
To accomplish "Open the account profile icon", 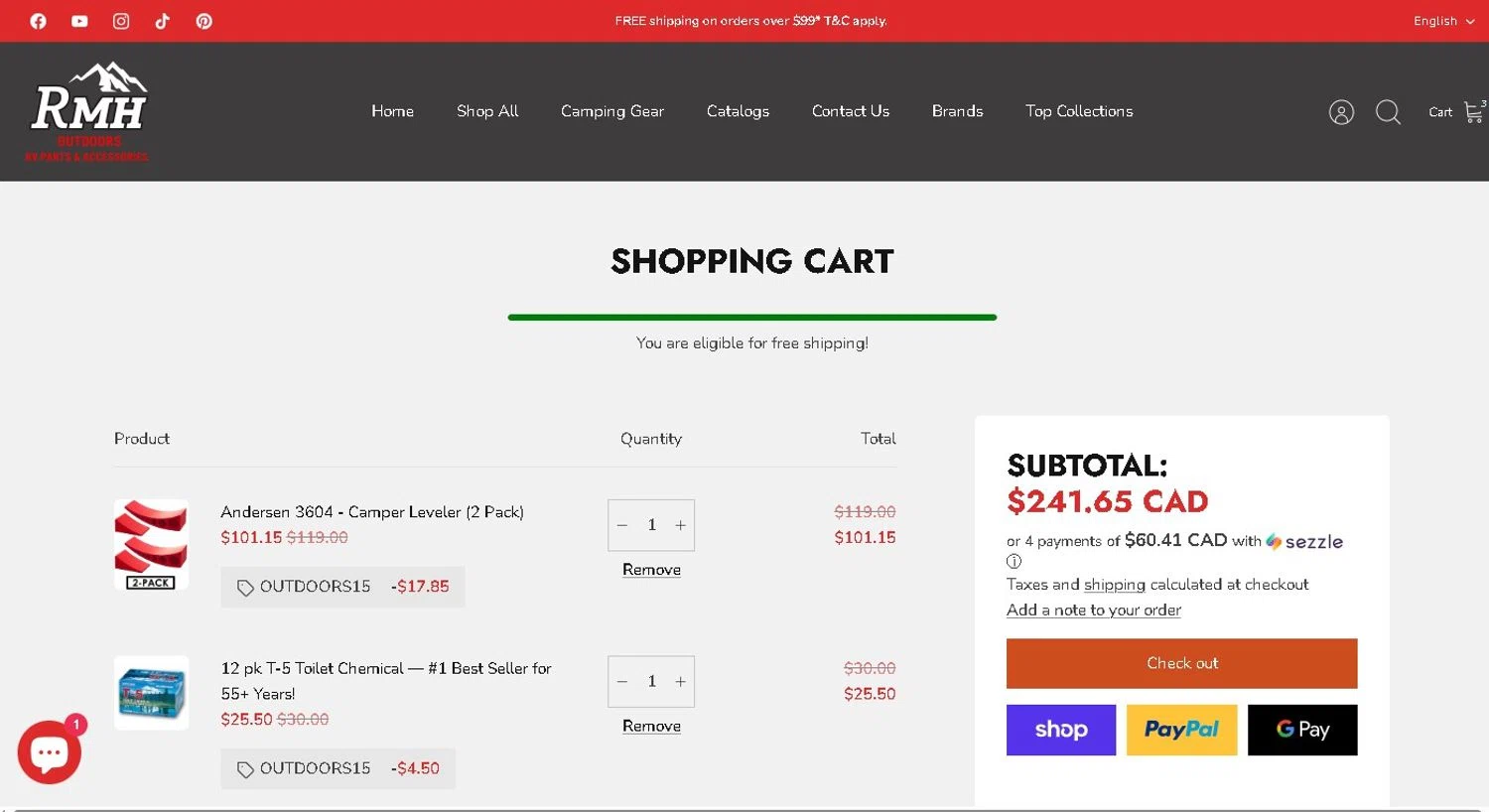I will pyautogui.click(x=1341, y=112).
